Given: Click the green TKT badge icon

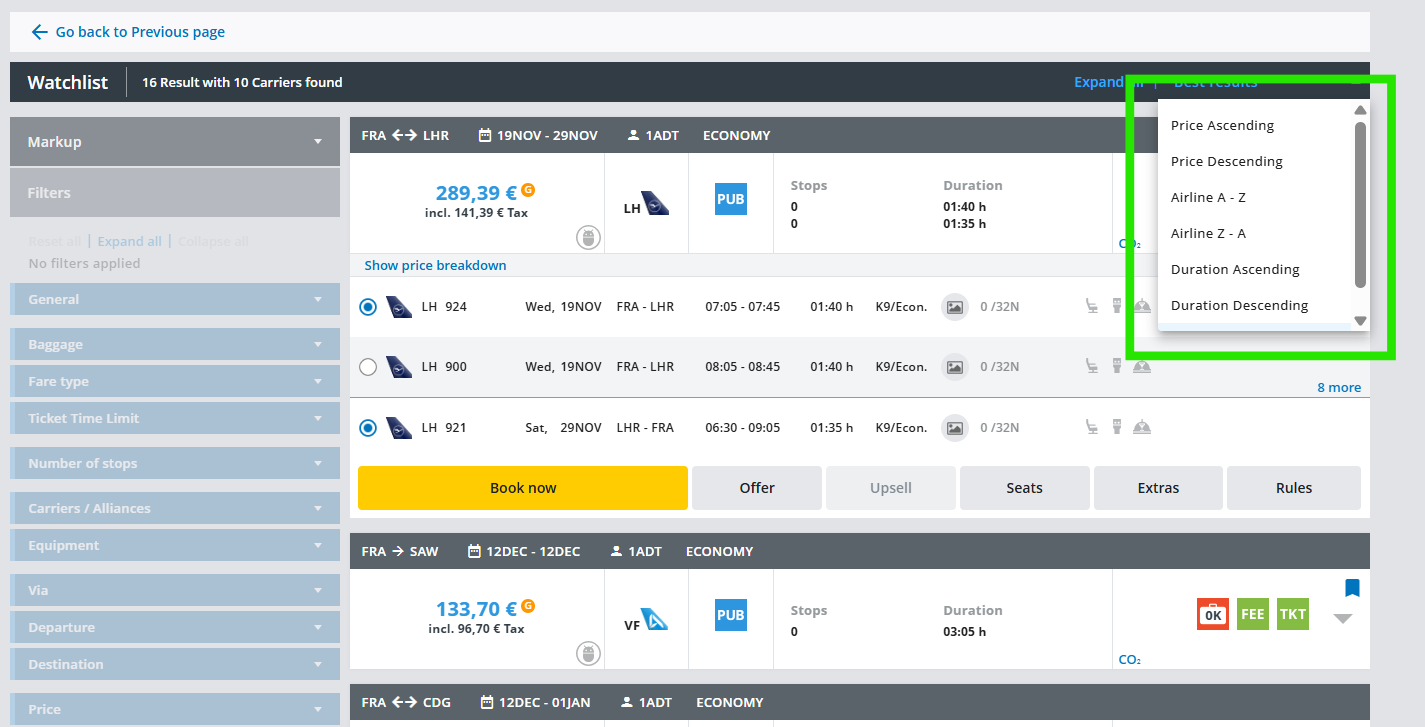Looking at the screenshot, I should (1292, 614).
